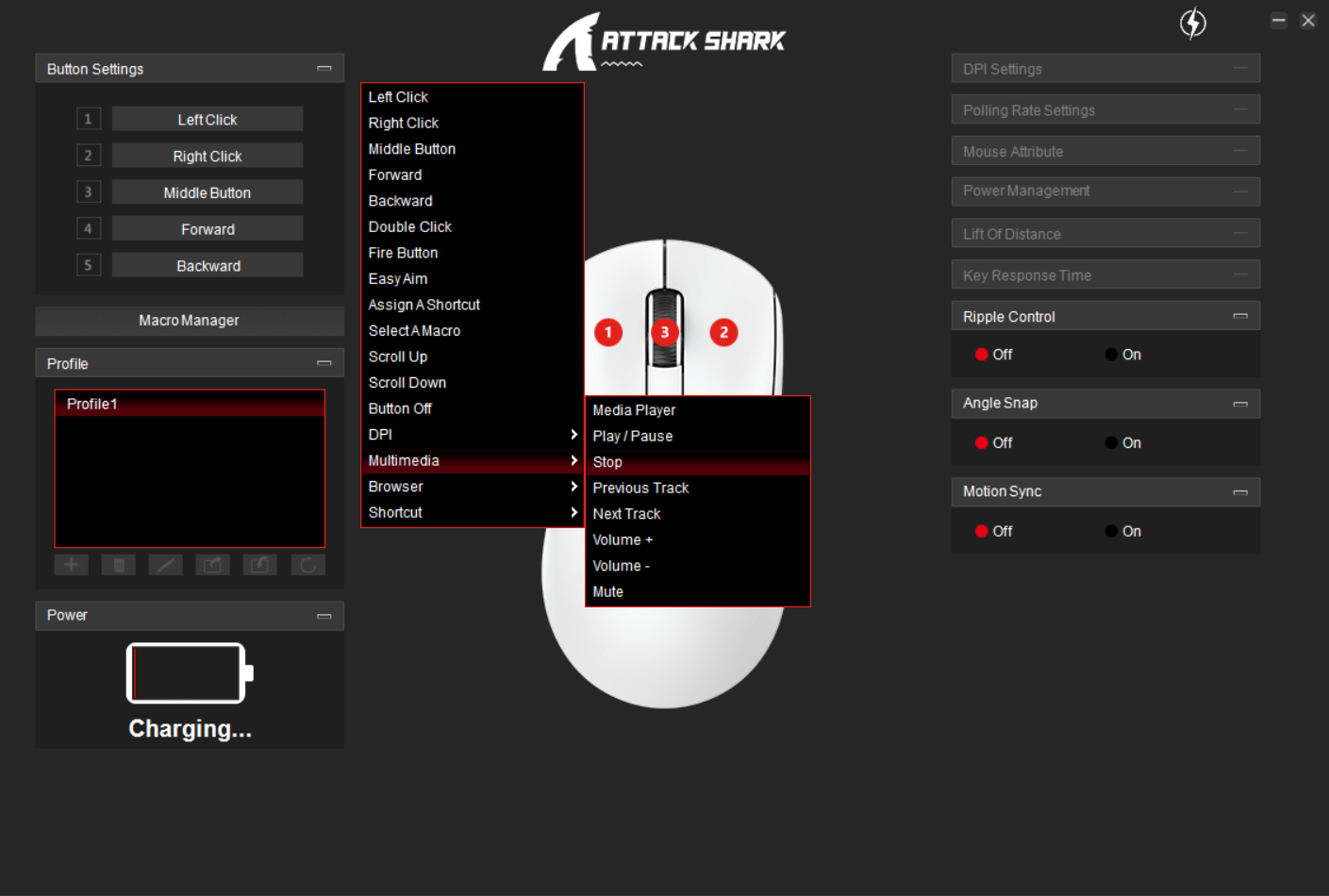Set Angle Snap to Off
This screenshot has height=896, width=1329.
tap(982, 443)
